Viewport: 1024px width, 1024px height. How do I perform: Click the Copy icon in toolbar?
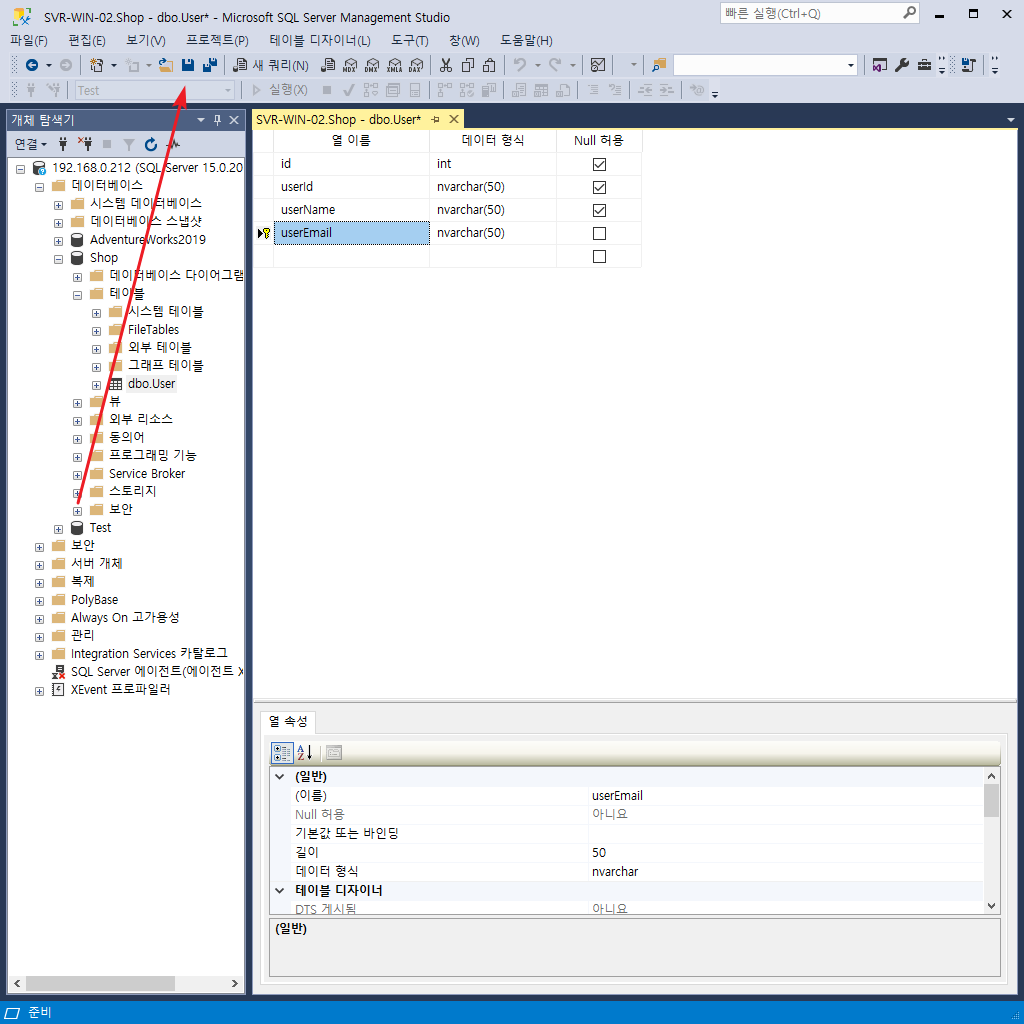tap(468, 65)
